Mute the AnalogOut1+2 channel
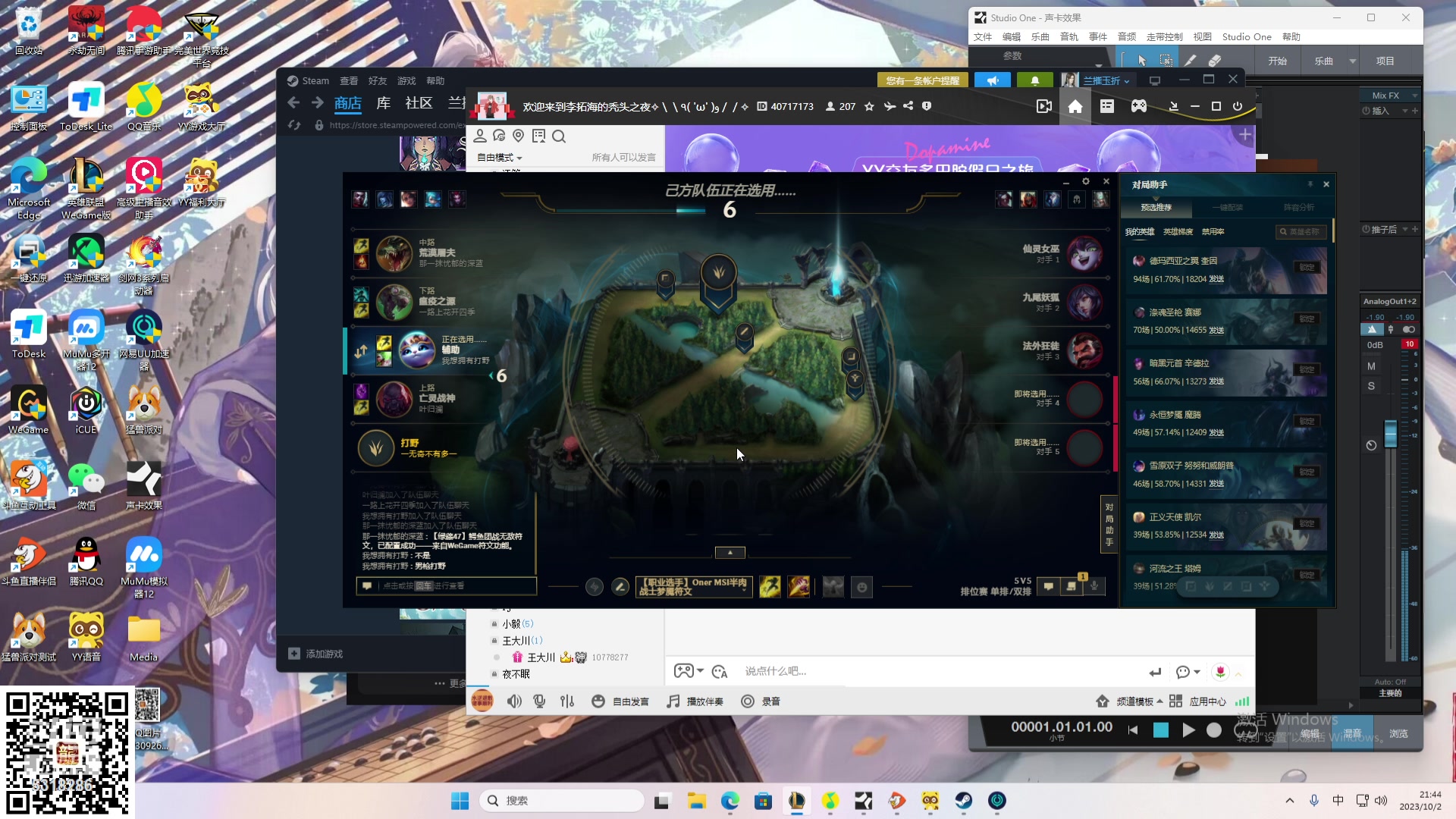The image size is (1456, 819). tap(1371, 366)
